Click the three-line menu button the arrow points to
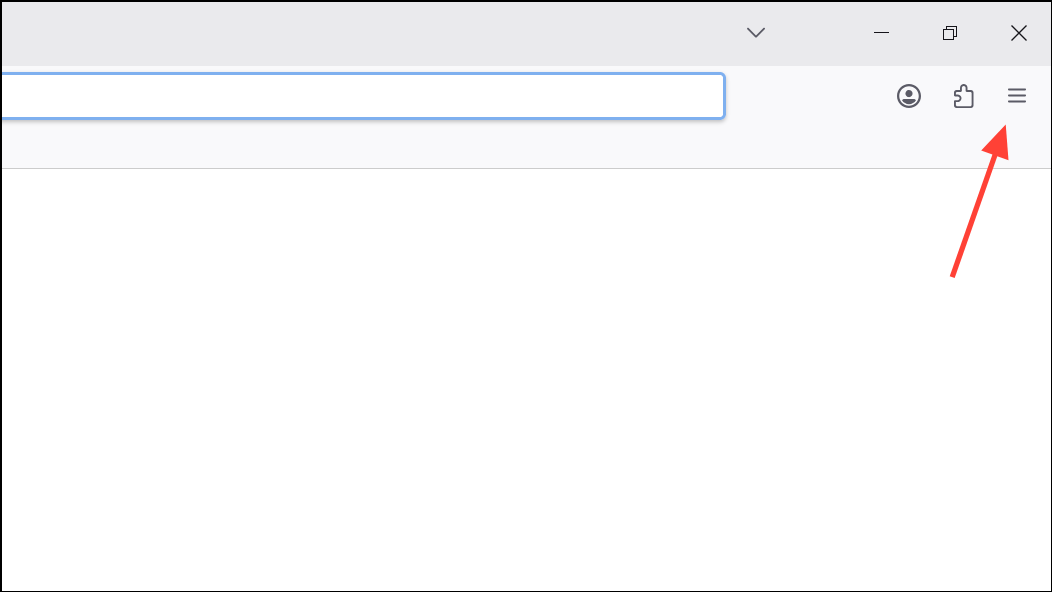1052x592 pixels. pyautogui.click(x=1016, y=96)
